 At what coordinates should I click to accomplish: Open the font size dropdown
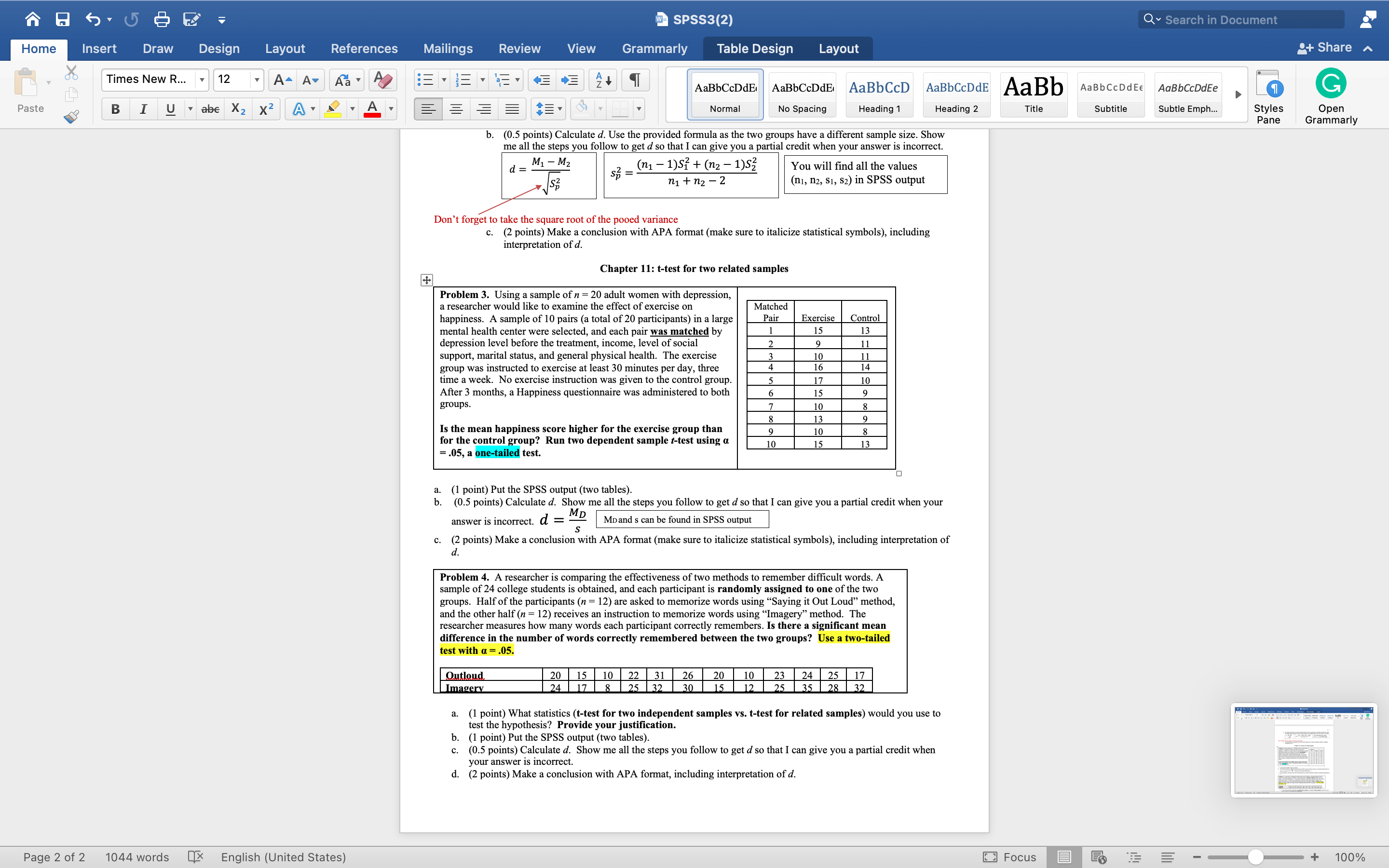tap(257, 80)
